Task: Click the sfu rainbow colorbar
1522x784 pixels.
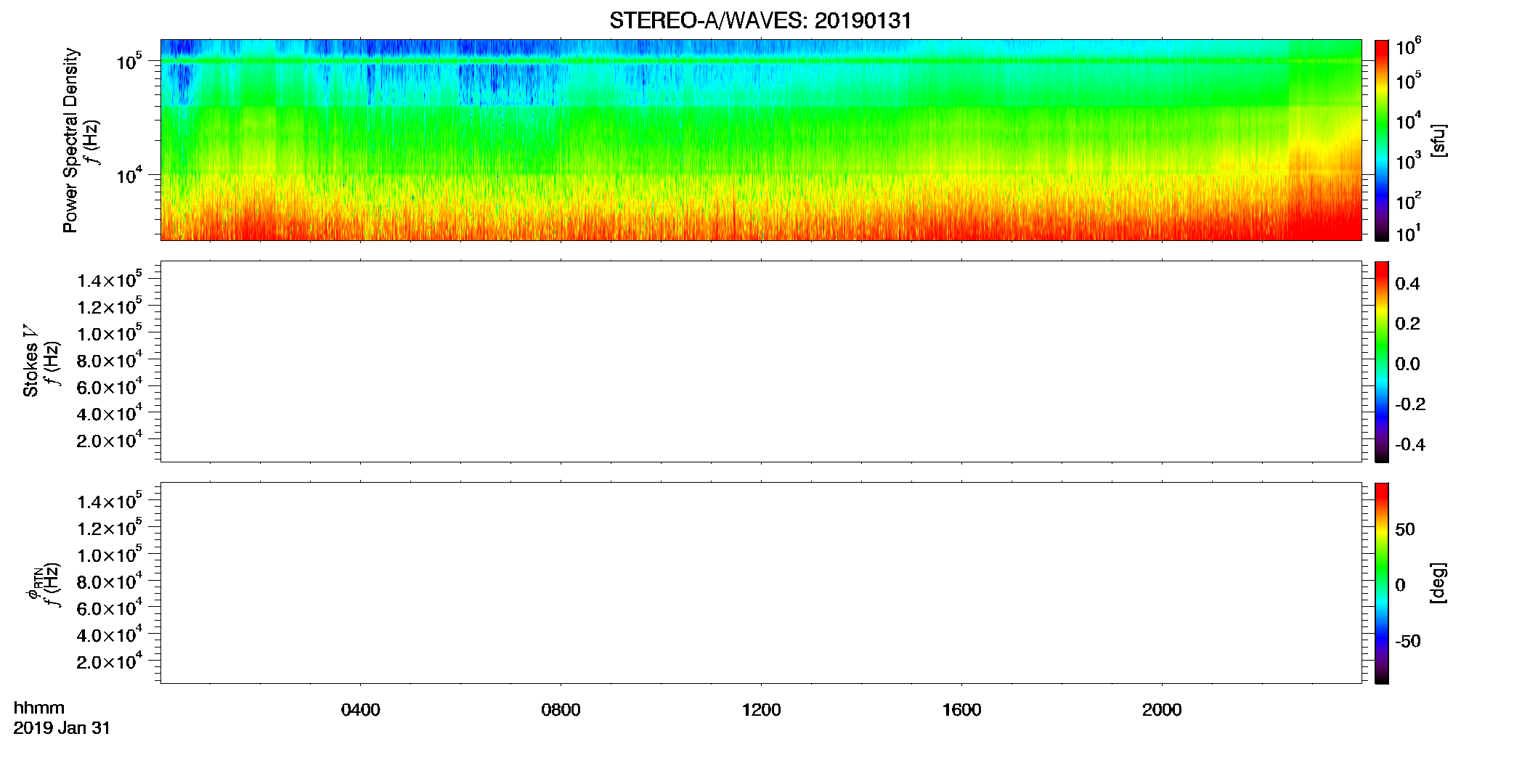Action: coord(1382,139)
